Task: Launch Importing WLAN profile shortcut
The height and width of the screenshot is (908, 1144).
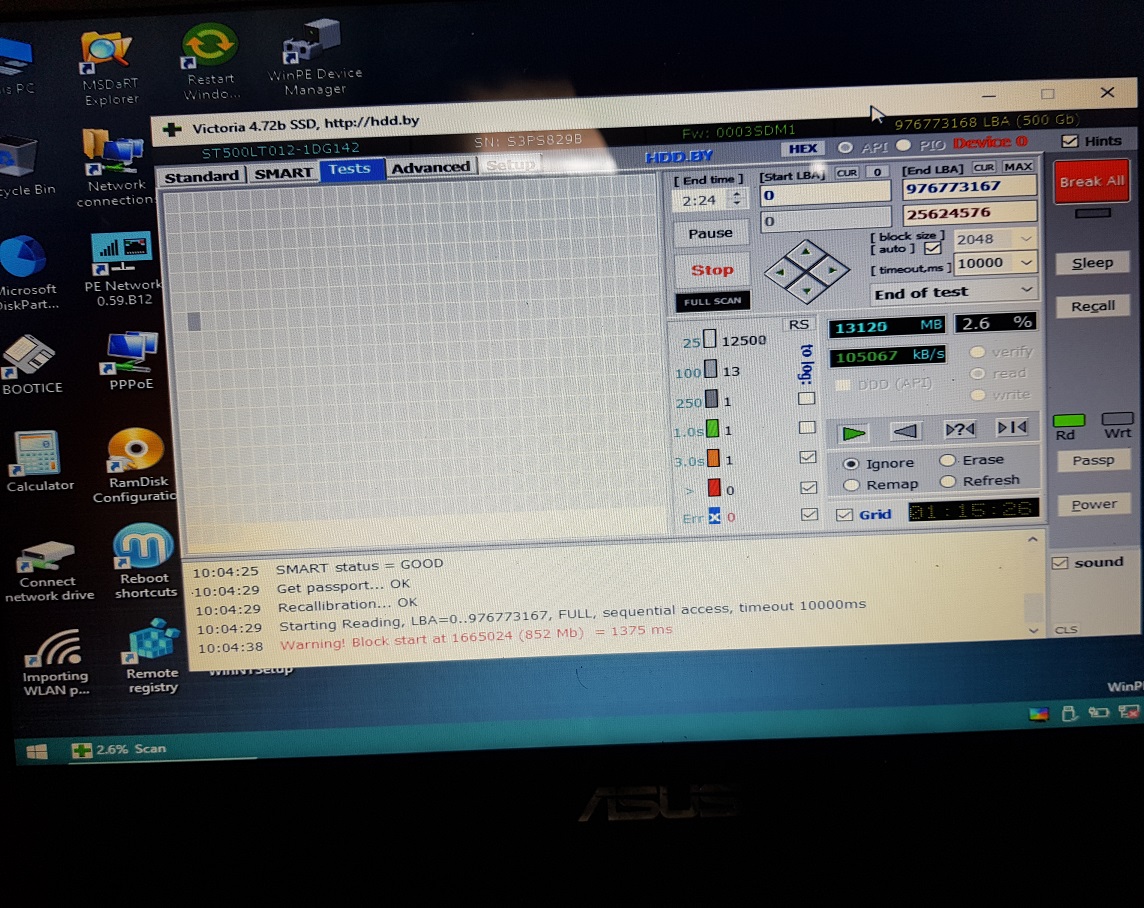Action: coord(55,662)
